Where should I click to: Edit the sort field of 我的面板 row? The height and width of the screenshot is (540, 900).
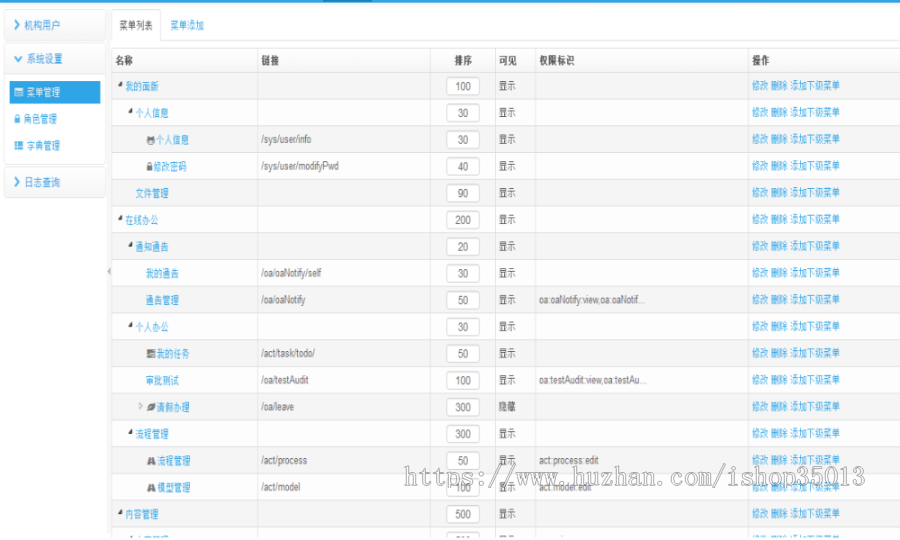pyautogui.click(x=463, y=86)
